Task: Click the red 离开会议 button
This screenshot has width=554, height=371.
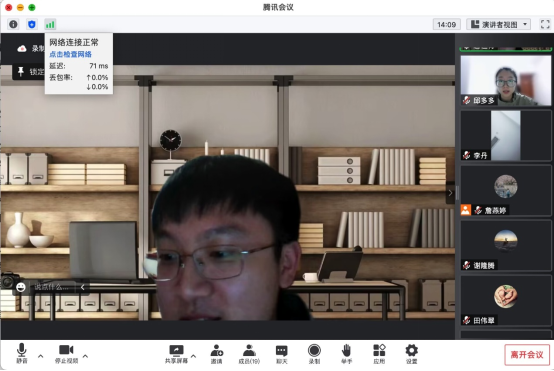Action: pyautogui.click(x=527, y=355)
